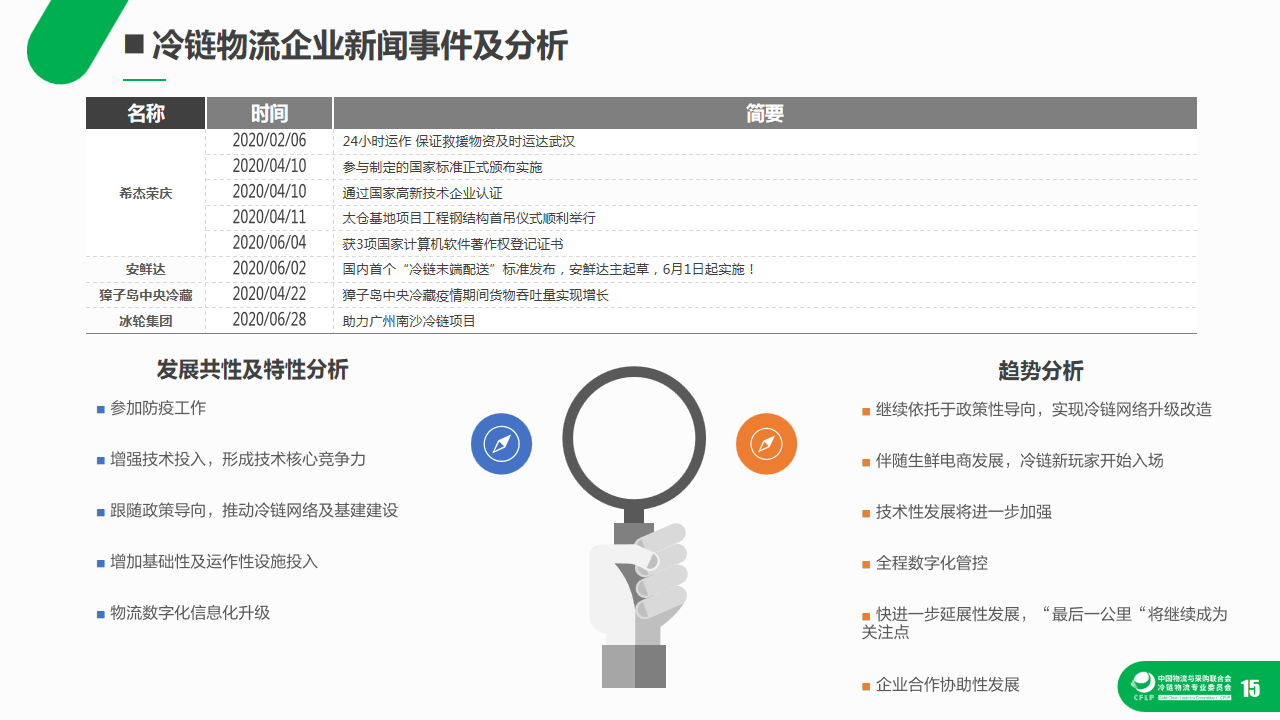The height and width of the screenshot is (720, 1280).
Task: Click the 冰轮集团 row label
Action: (x=146, y=321)
